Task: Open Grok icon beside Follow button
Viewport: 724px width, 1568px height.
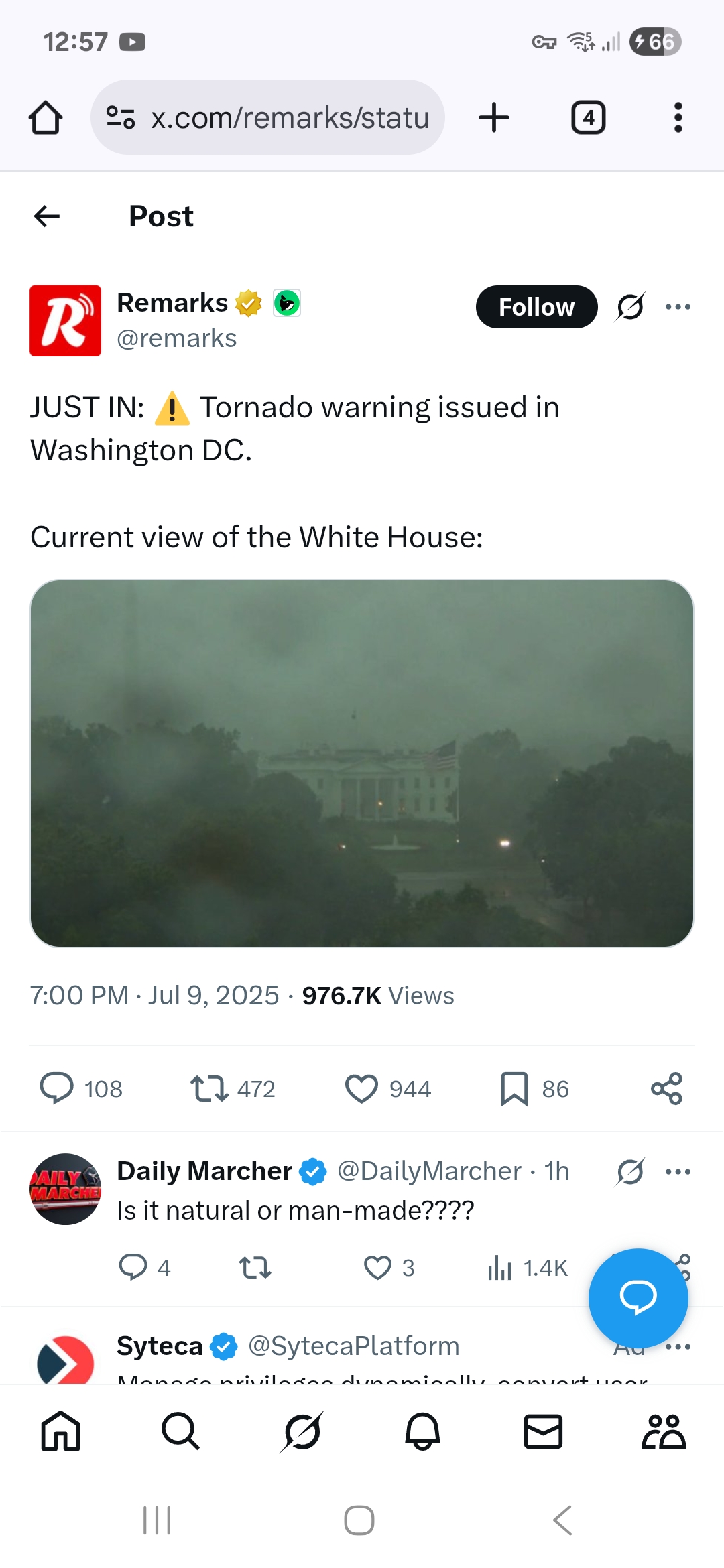Action: [x=630, y=307]
